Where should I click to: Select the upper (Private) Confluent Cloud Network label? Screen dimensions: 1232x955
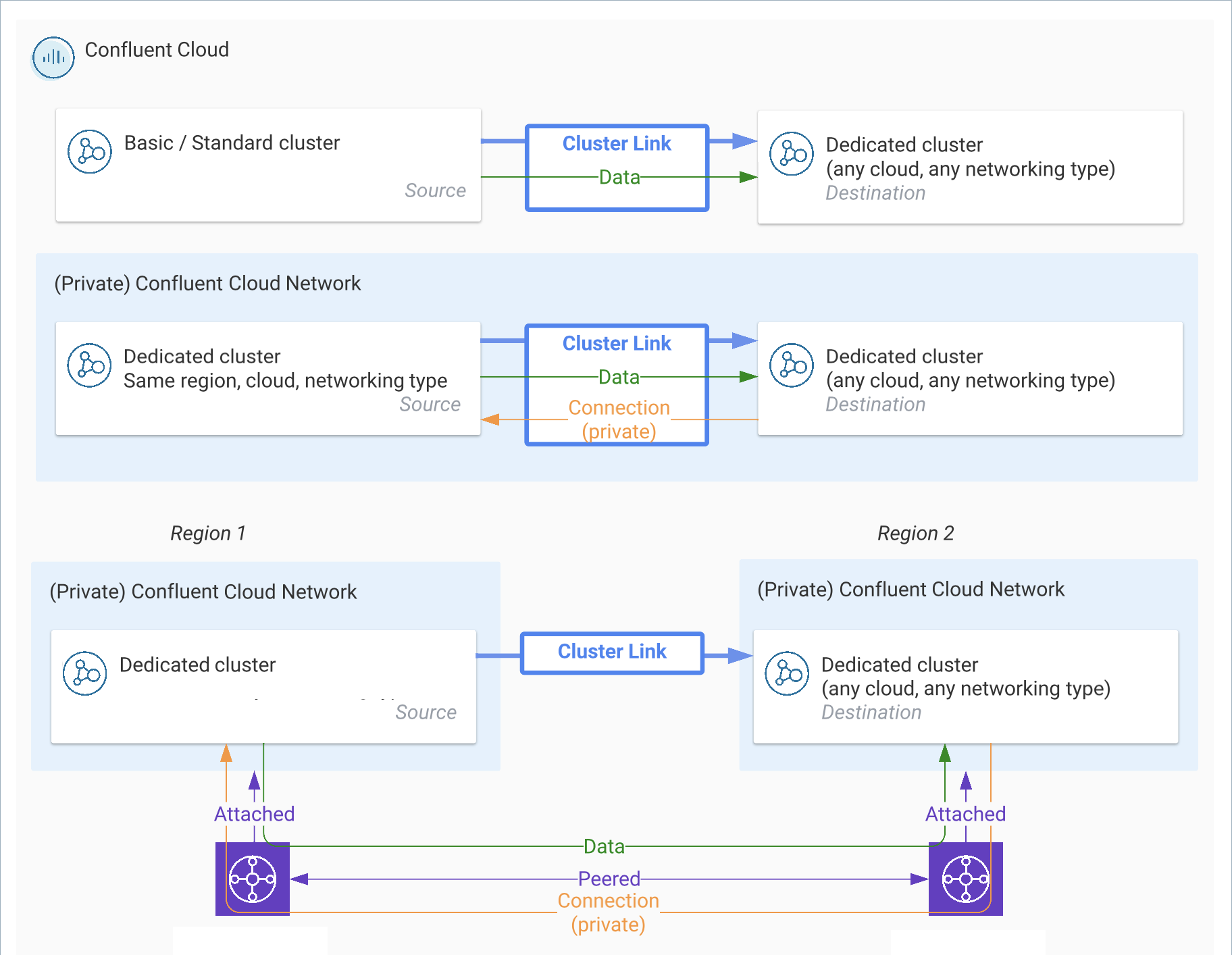pyautogui.click(x=208, y=283)
